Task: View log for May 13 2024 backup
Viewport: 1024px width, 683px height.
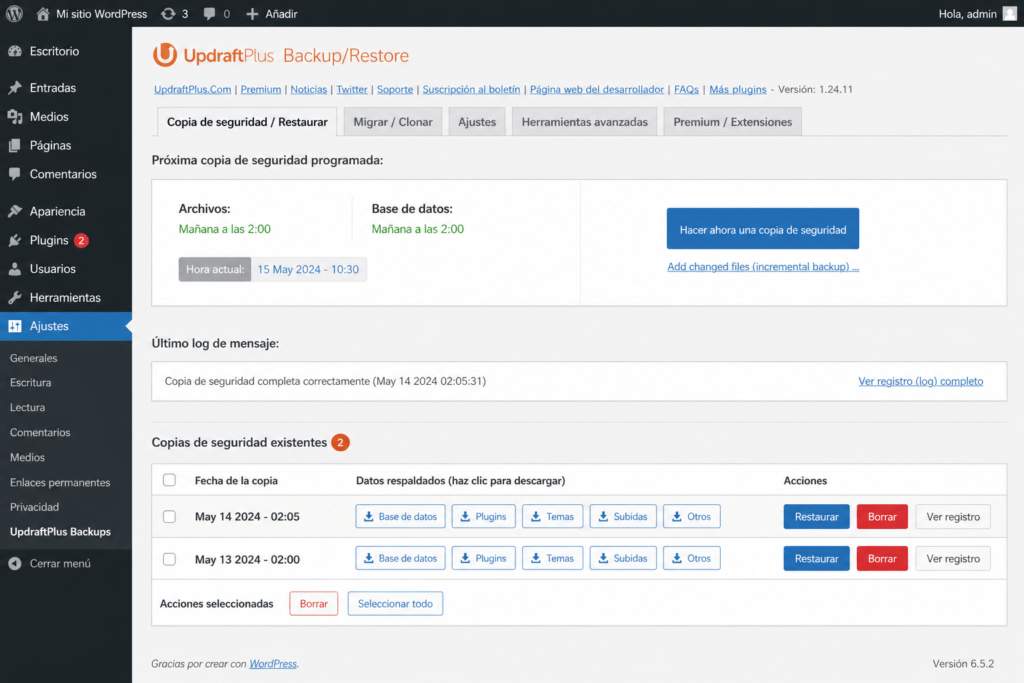Action: [953, 558]
